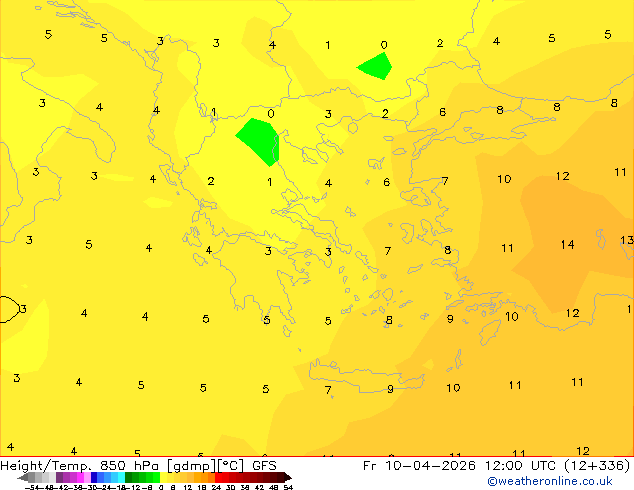This screenshot has height=490, width=634.
Task: Click the grey left arrow end of color scale
Action: (23, 478)
